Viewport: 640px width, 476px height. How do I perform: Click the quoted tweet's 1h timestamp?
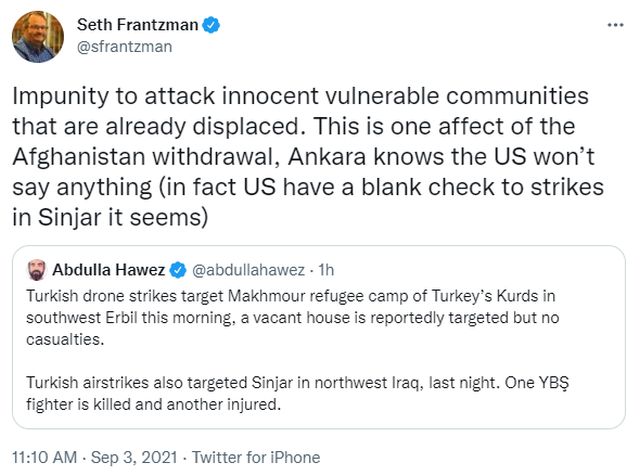click(x=325, y=268)
